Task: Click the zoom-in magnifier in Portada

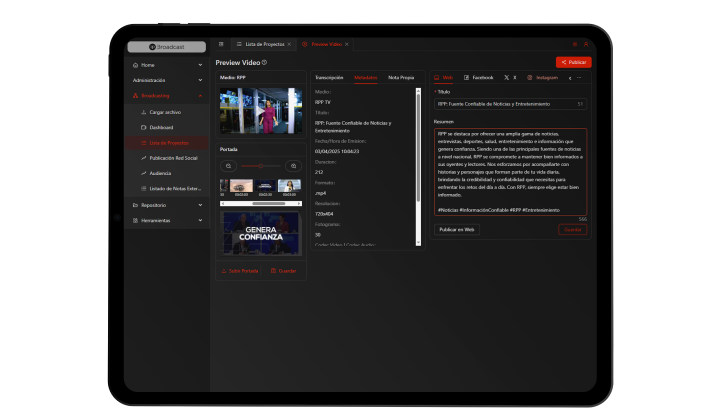Action: [293, 165]
